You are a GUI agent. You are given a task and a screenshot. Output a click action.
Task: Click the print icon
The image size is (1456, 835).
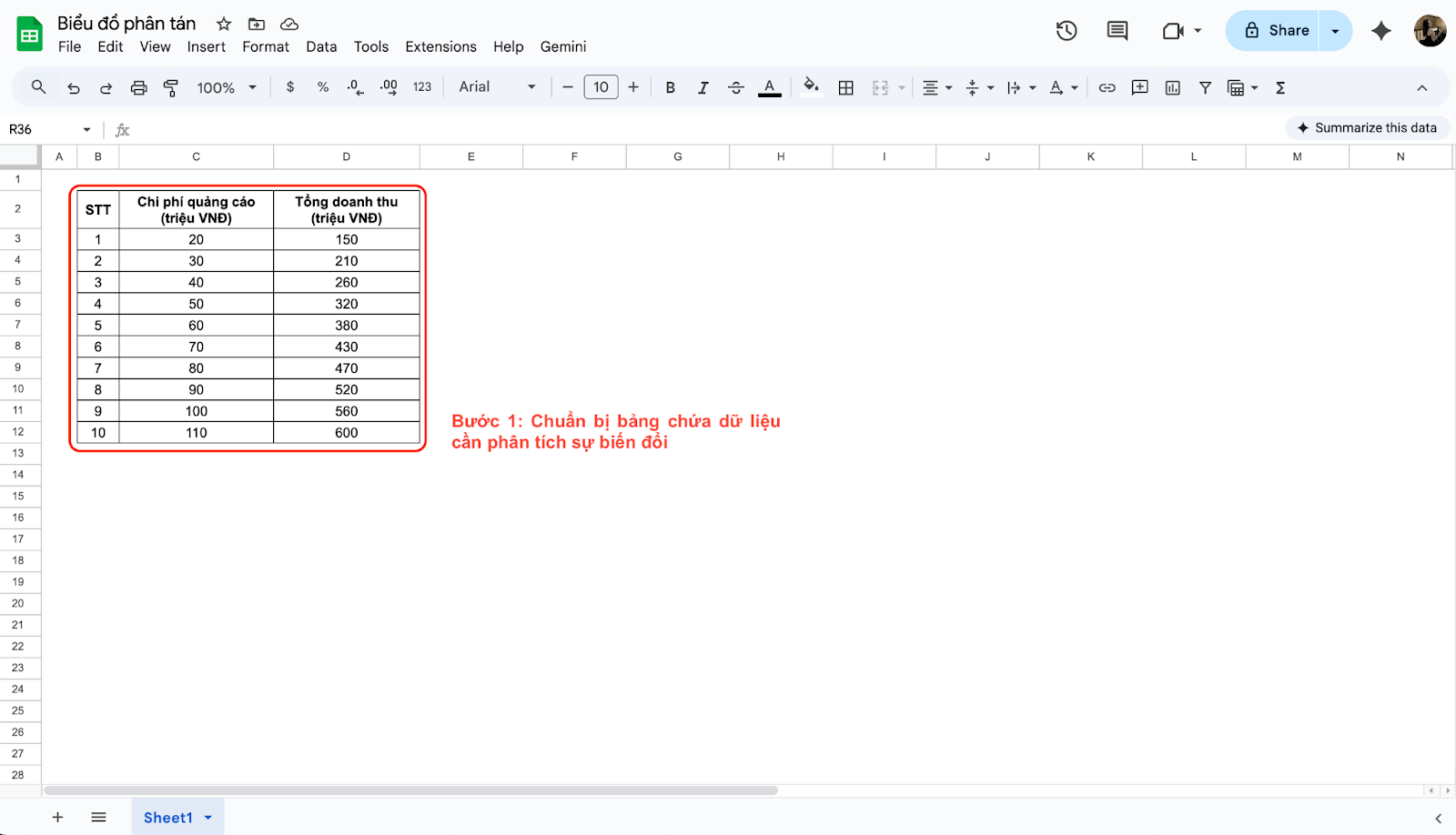138,87
